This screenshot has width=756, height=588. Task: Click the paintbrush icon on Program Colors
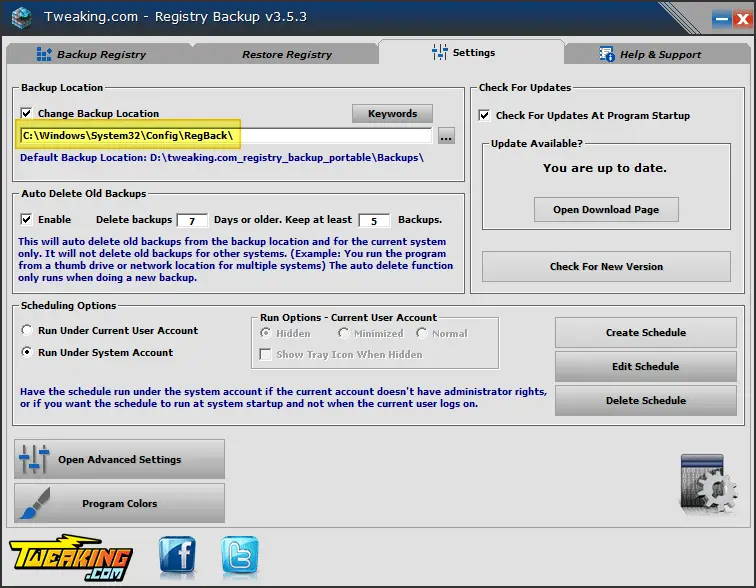point(35,503)
